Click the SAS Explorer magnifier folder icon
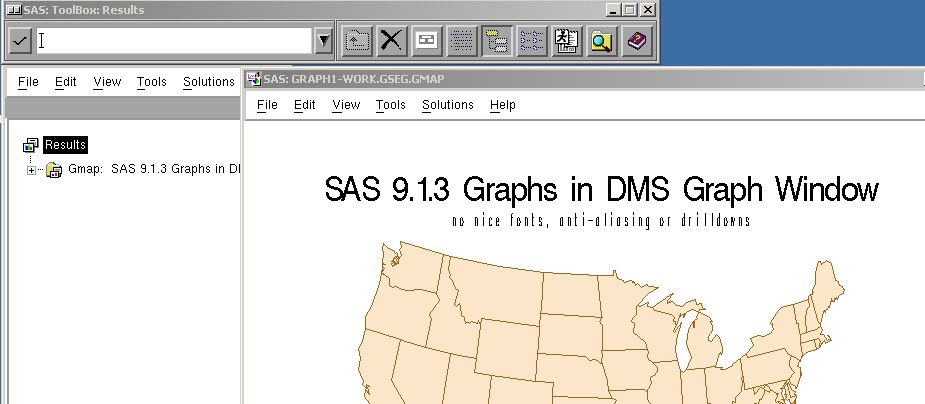 (x=601, y=41)
